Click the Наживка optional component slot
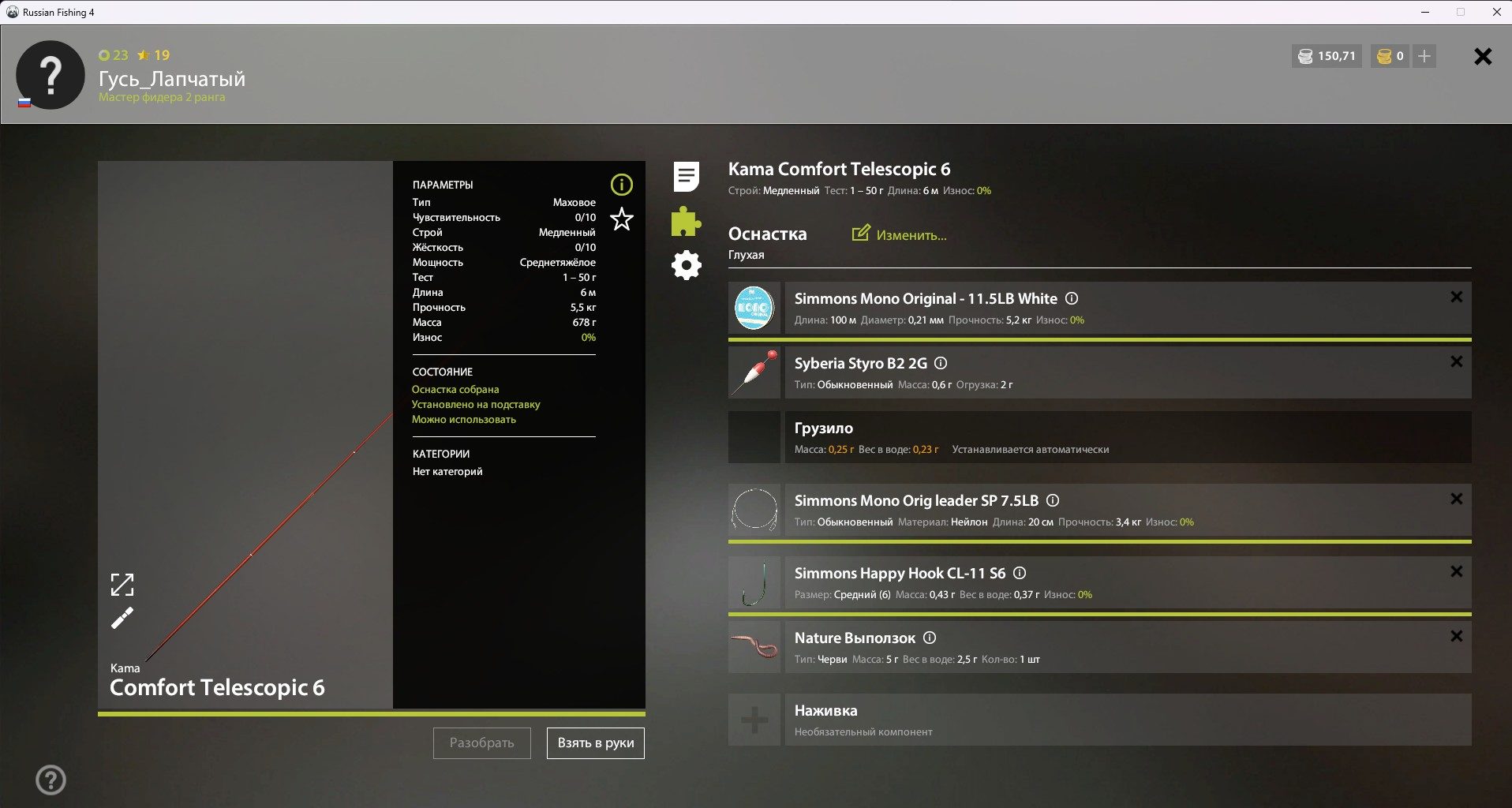The image size is (1512, 808). 1128,720
